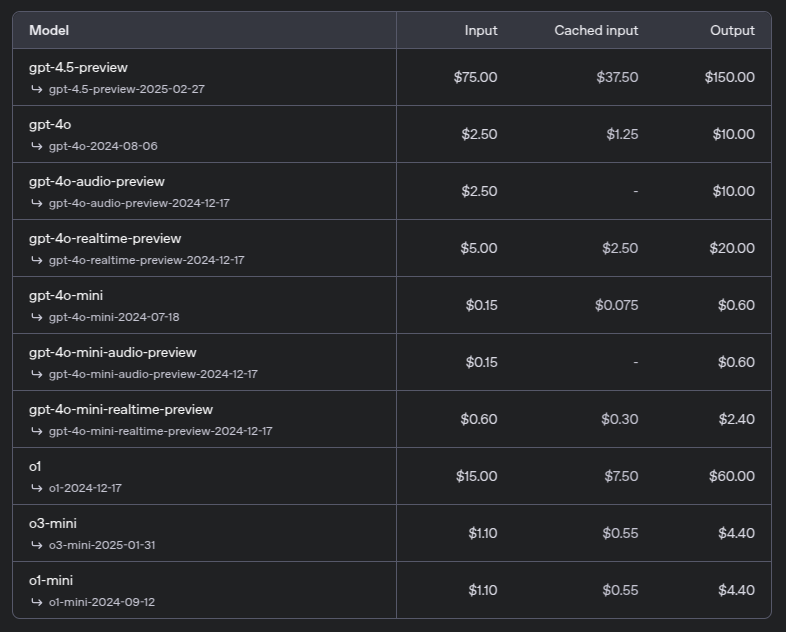Viewport: 786px width, 632px height.
Task: Click the gpt-4o-realtime-preview-2024-12-17 snapshot name
Action: (147, 261)
